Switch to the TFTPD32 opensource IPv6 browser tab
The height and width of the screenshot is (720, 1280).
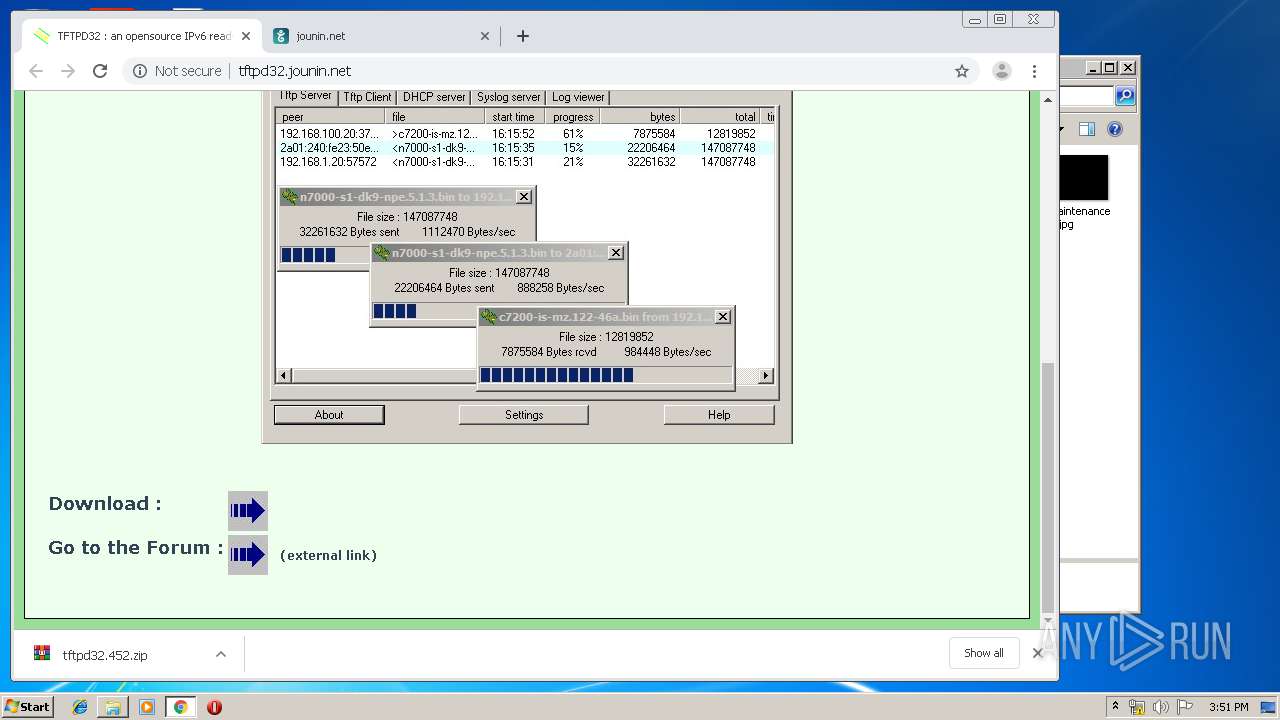pos(143,36)
